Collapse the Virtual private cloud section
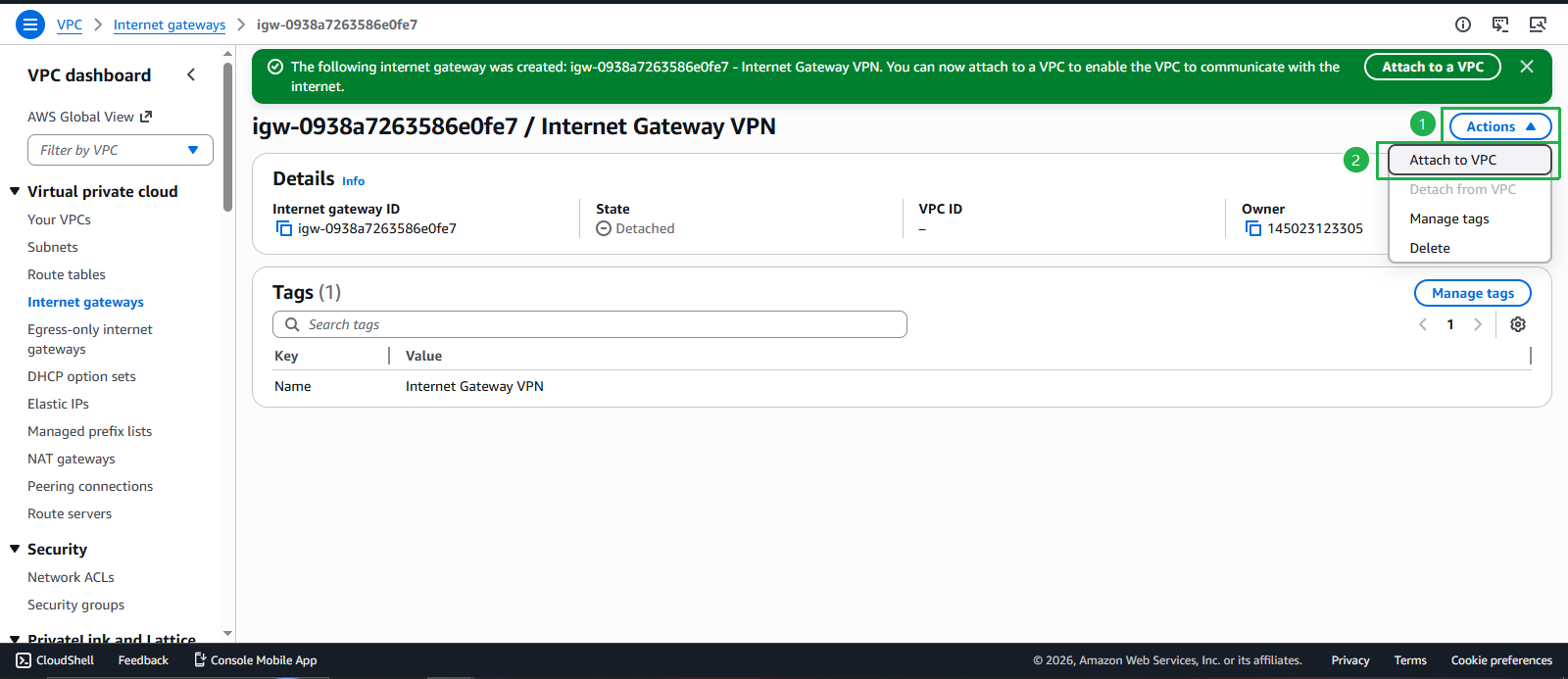The height and width of the screenshot is (679, 1568). click(15, 191)
